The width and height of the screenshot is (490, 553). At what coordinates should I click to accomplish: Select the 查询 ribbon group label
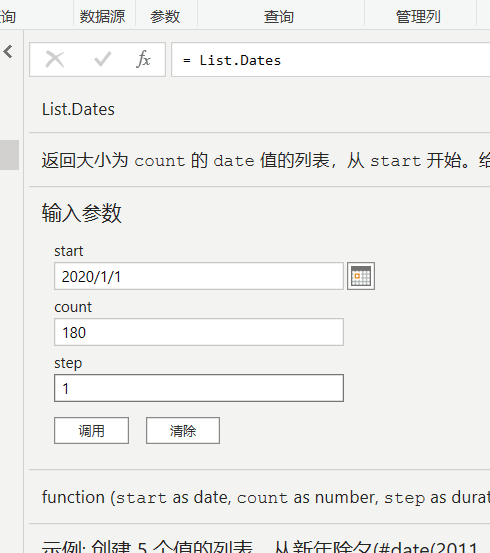[x=279, y=17]
